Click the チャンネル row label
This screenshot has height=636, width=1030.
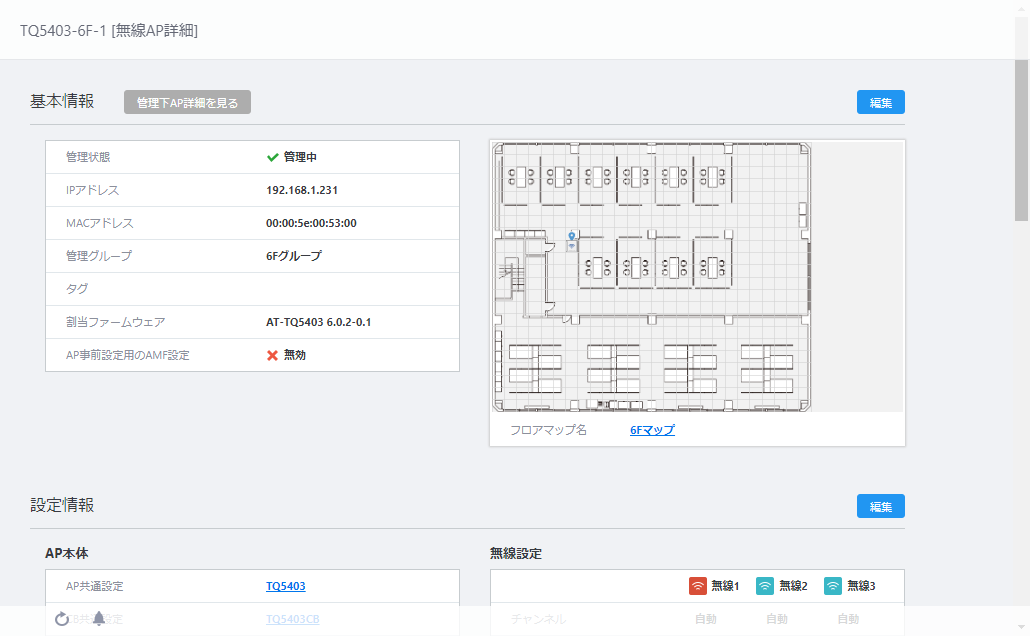tap(538, 619)
